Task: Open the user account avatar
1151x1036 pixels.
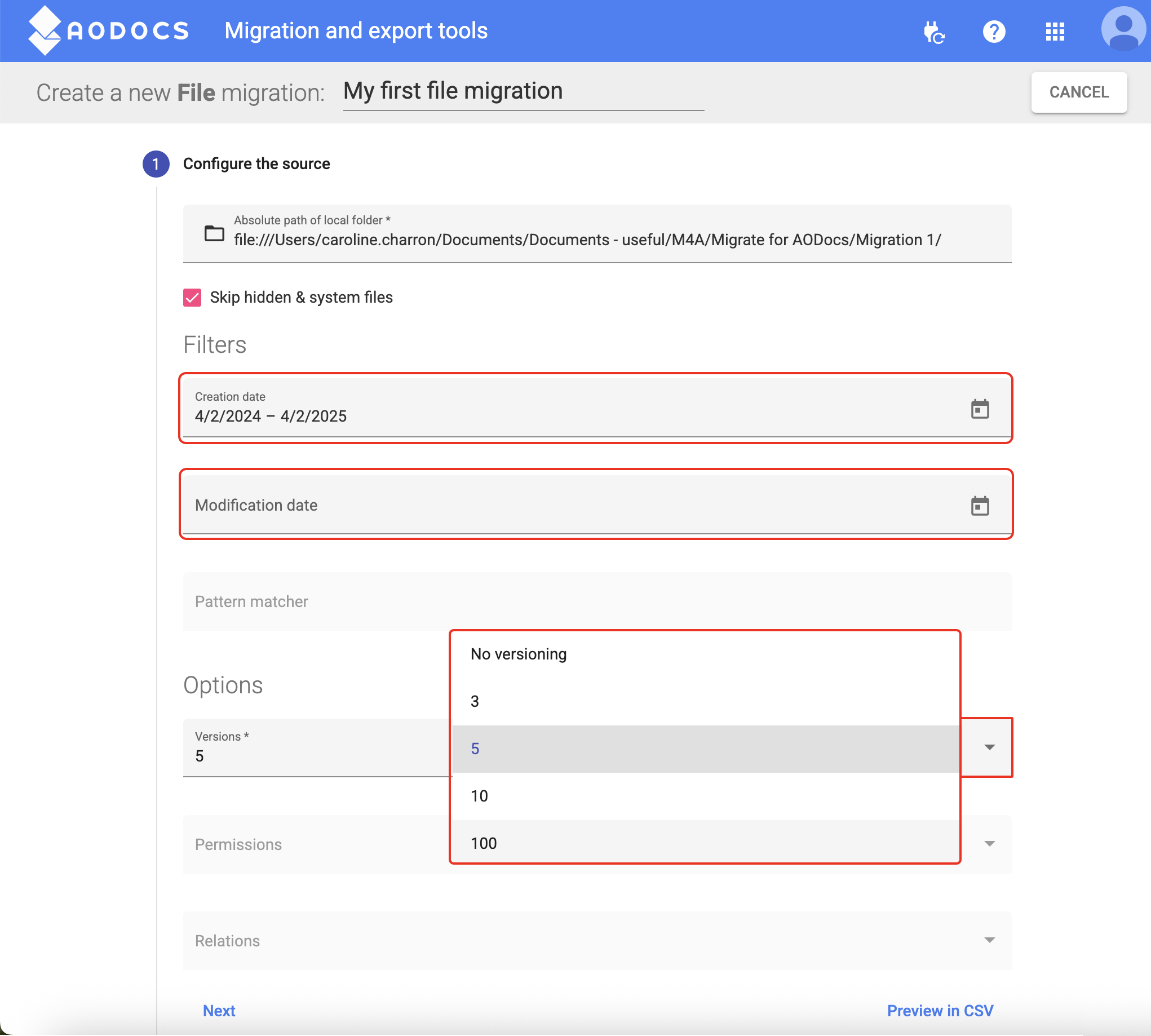Action: coord(1124,28)
